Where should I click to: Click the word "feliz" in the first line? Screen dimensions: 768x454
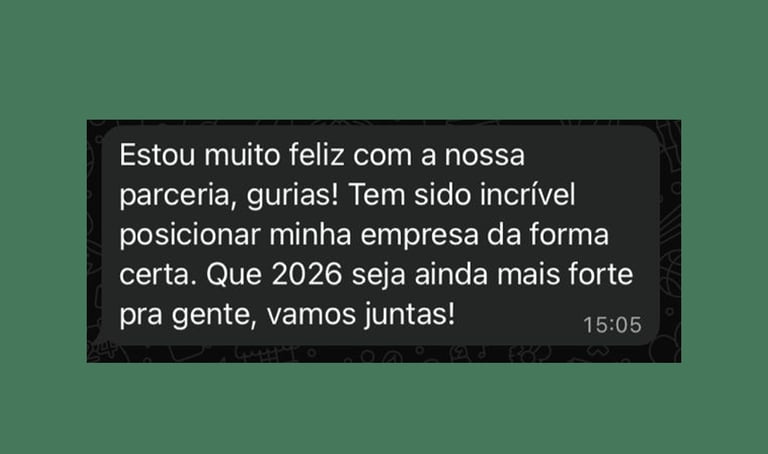point(316,155)
